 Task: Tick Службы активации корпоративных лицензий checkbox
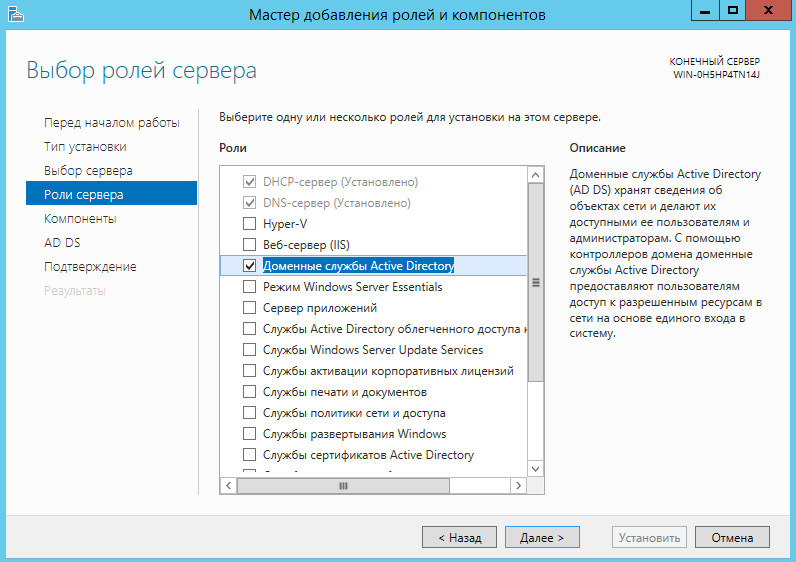249,371
